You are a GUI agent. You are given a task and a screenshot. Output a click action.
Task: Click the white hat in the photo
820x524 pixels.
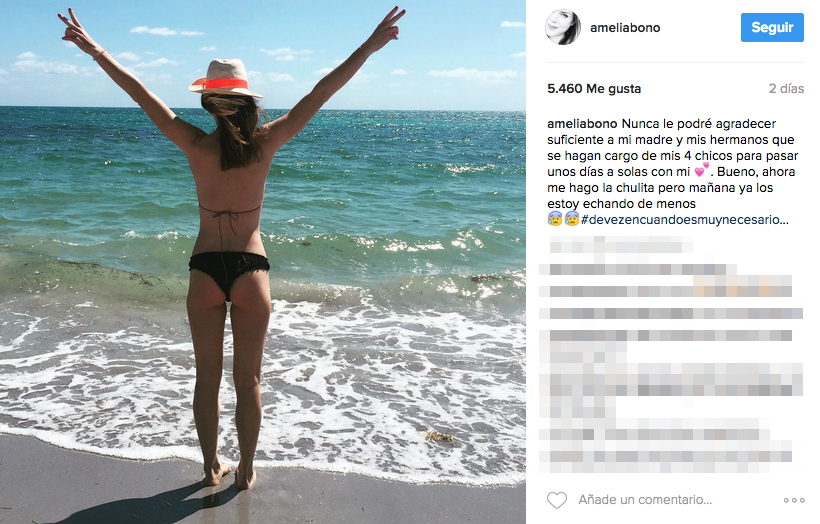pos(226,77)
